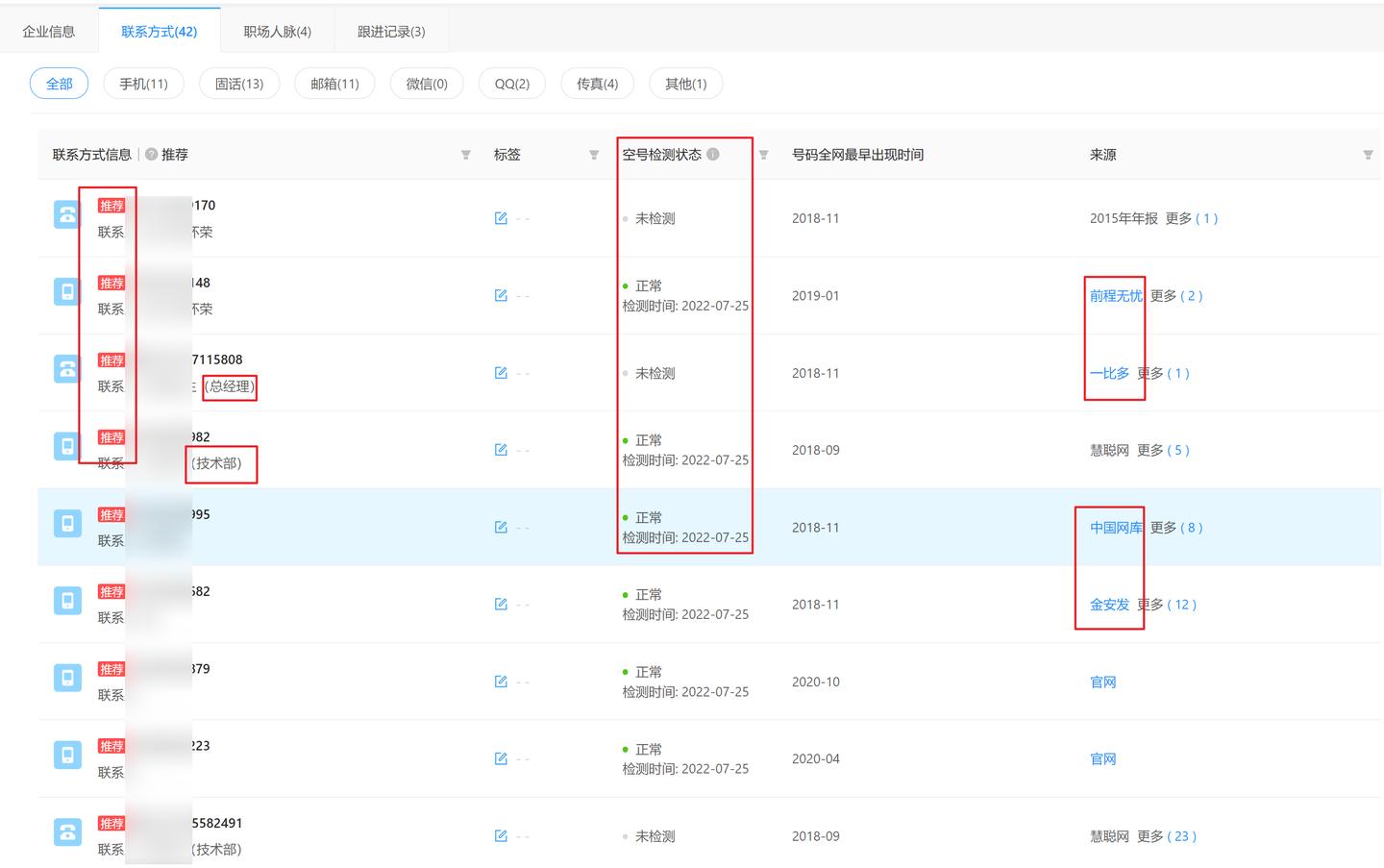Open the filter for 空号检测状态 column

pyautogui.click(x=764, y=155)
